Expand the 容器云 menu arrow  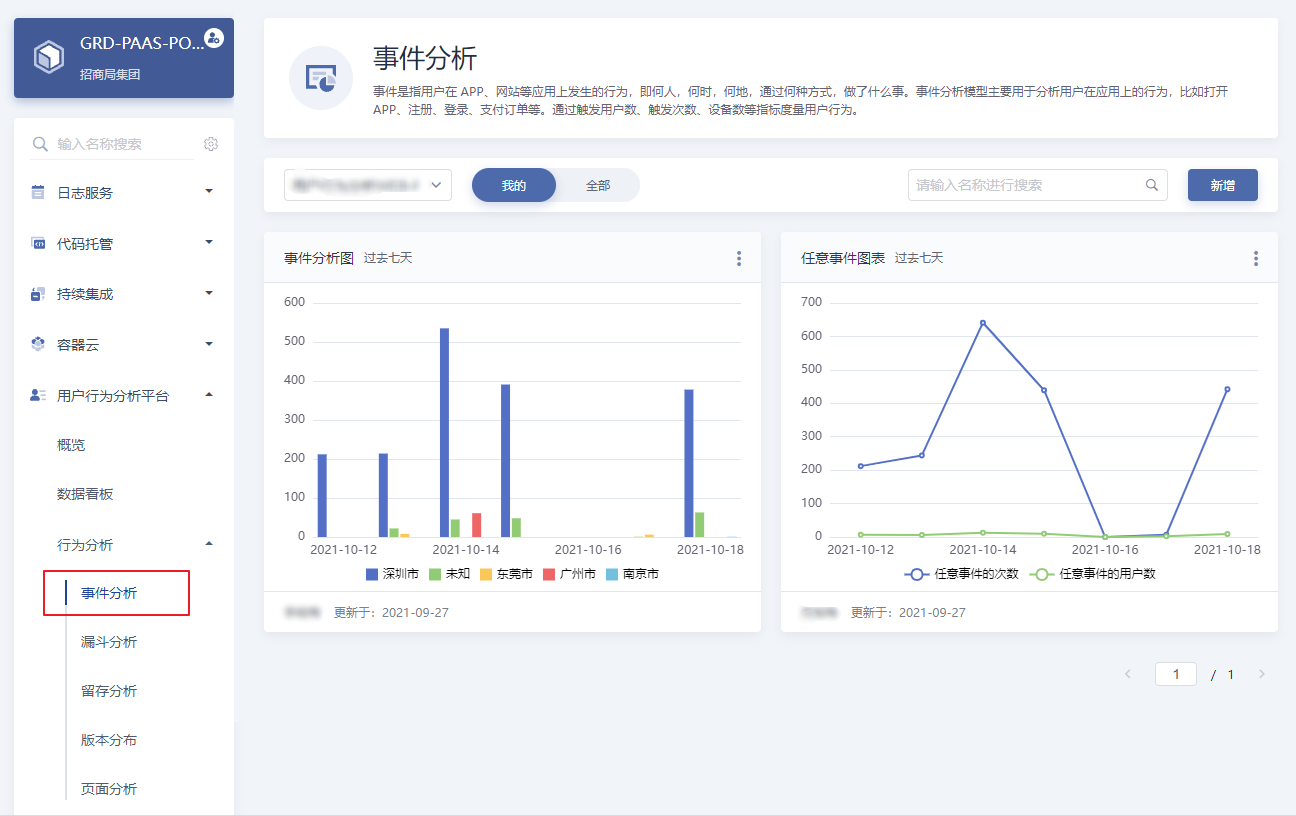pos(209,344)
